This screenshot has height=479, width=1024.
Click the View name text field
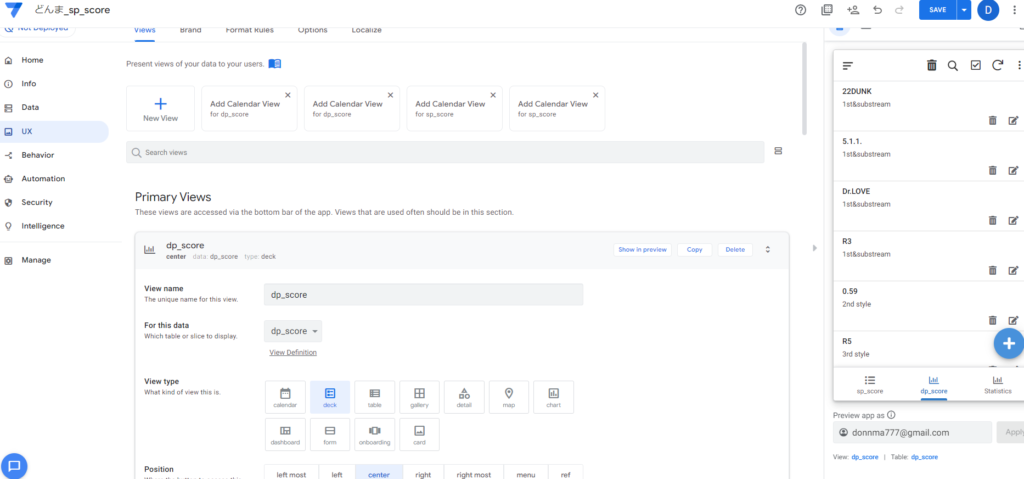pos(423,294)
